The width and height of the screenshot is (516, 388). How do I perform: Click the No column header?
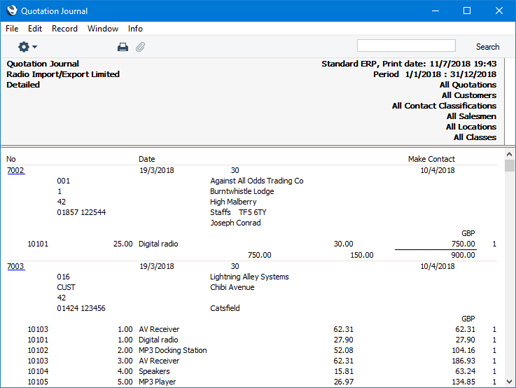pyautogui.click(x=11, y=159)
